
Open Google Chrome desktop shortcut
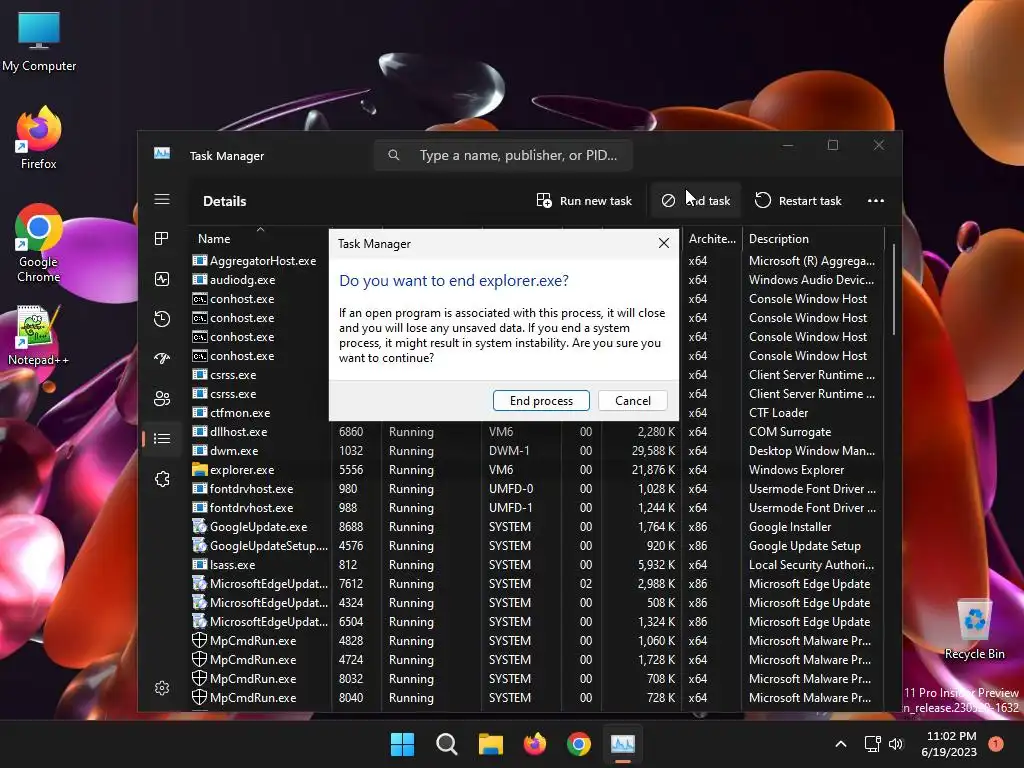[x=39, y=243]
